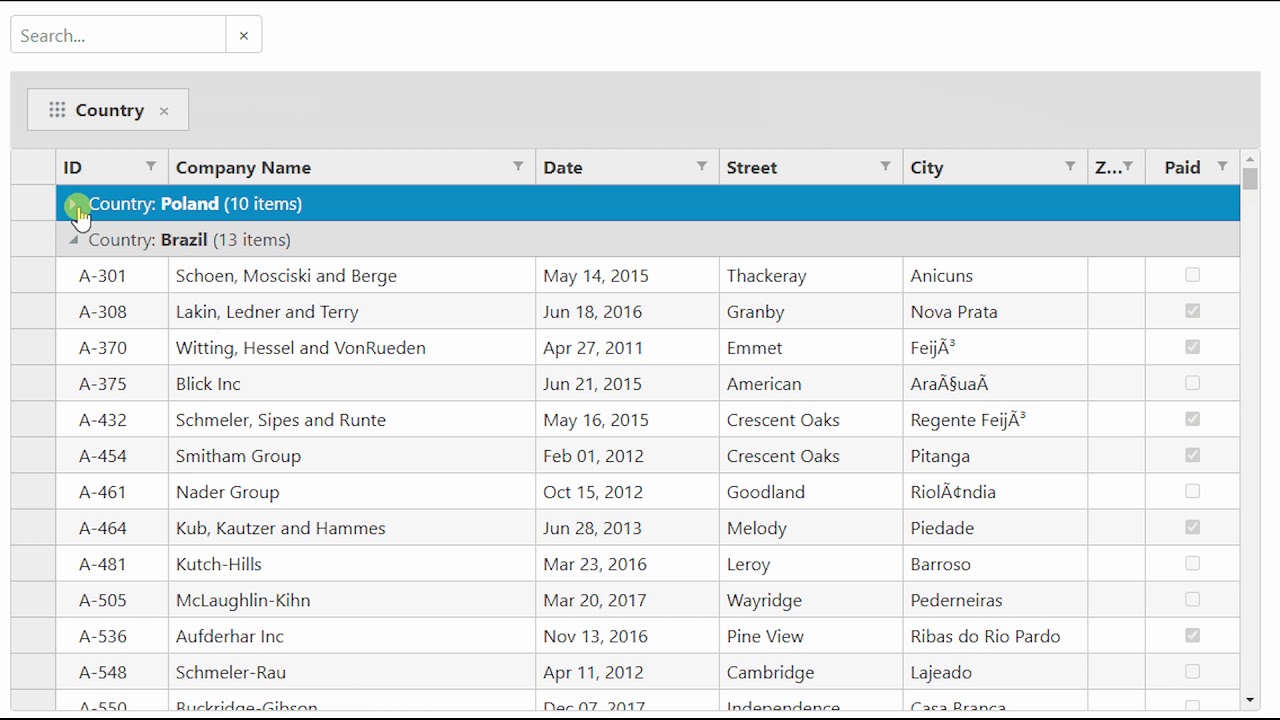This screenshot has width=1280, height=720.
Task: Focus the Search input field
Action: (x=118, y=35)
